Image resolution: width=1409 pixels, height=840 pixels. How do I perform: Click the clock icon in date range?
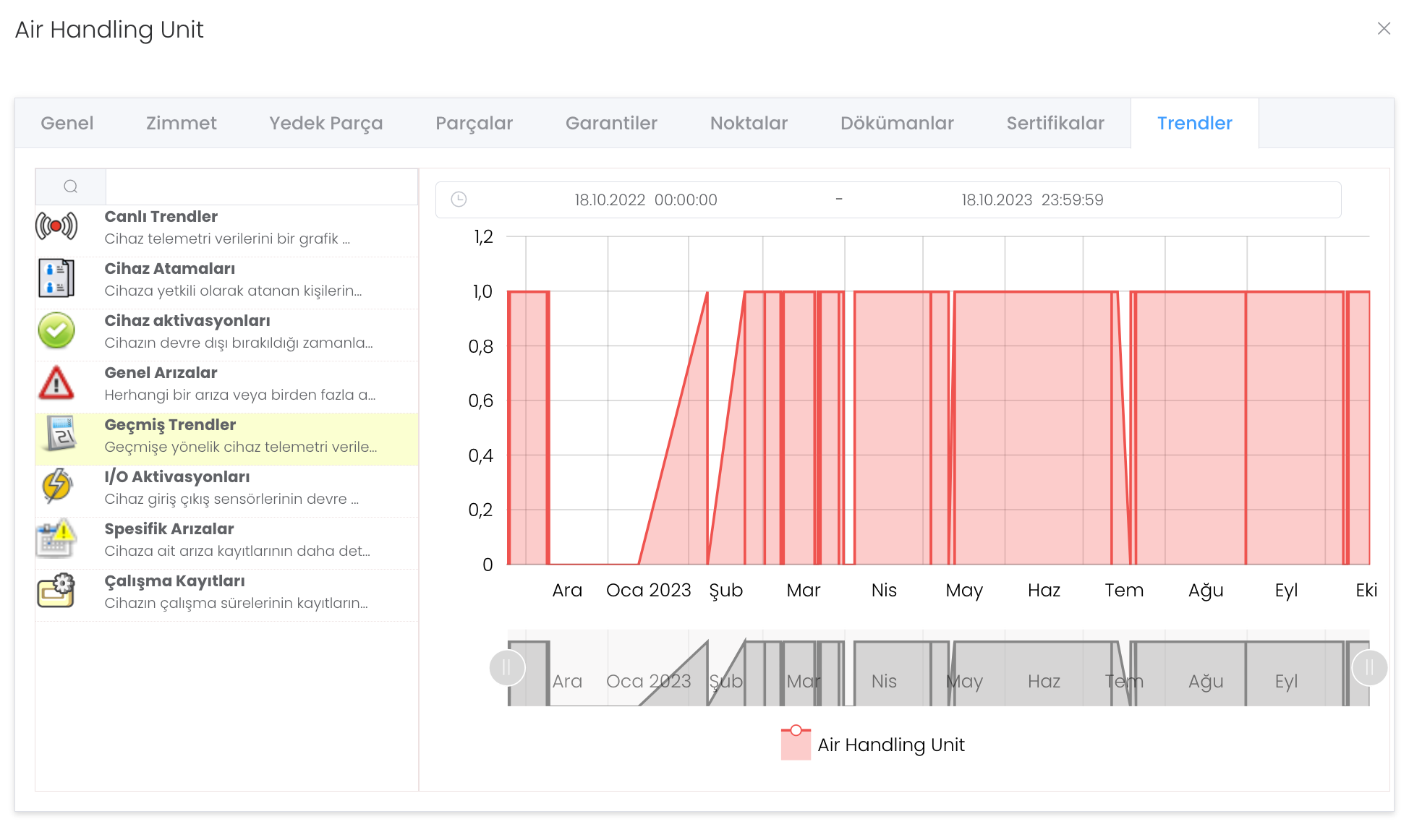tap(459, 200)
